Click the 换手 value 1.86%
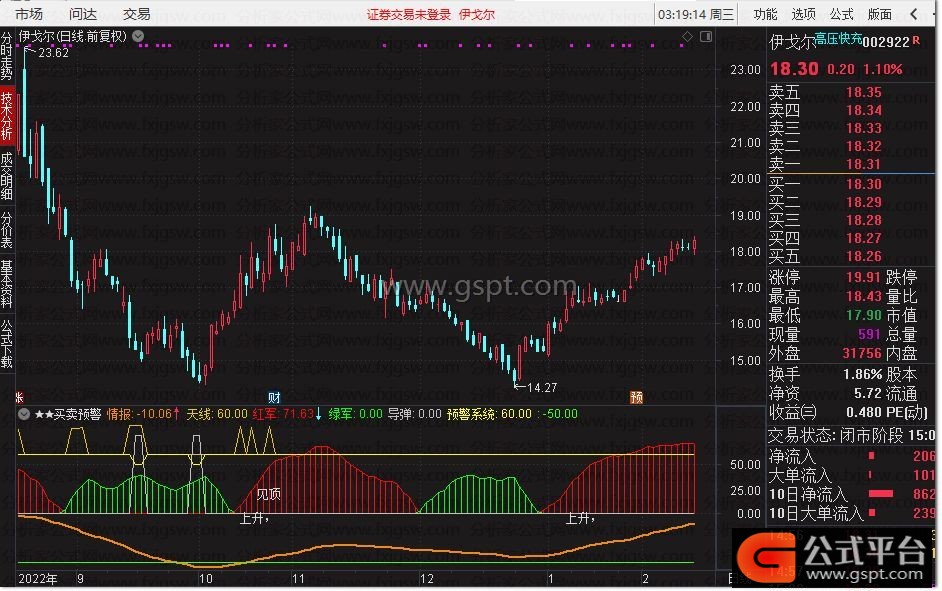The width and height of the screenshot is (942, 591). click(862, 374)
